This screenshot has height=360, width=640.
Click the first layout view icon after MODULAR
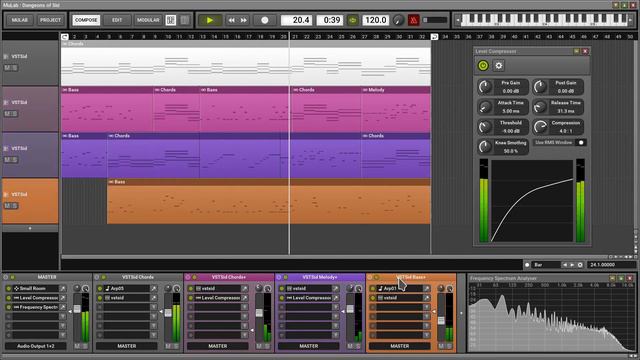pos(171,20)
